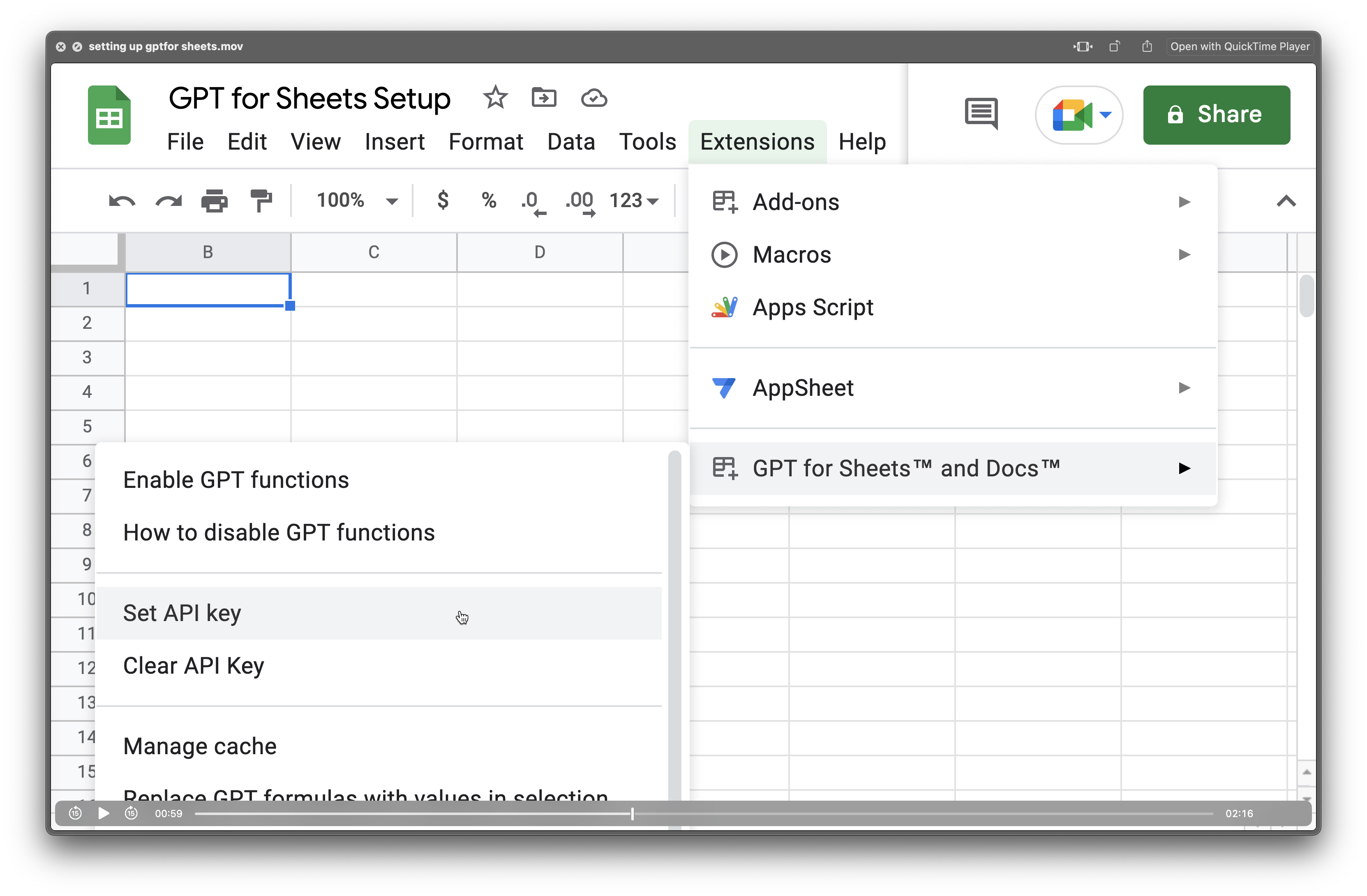
Task: Click the redo arrow icon
Action: click(x=168, y=201)
